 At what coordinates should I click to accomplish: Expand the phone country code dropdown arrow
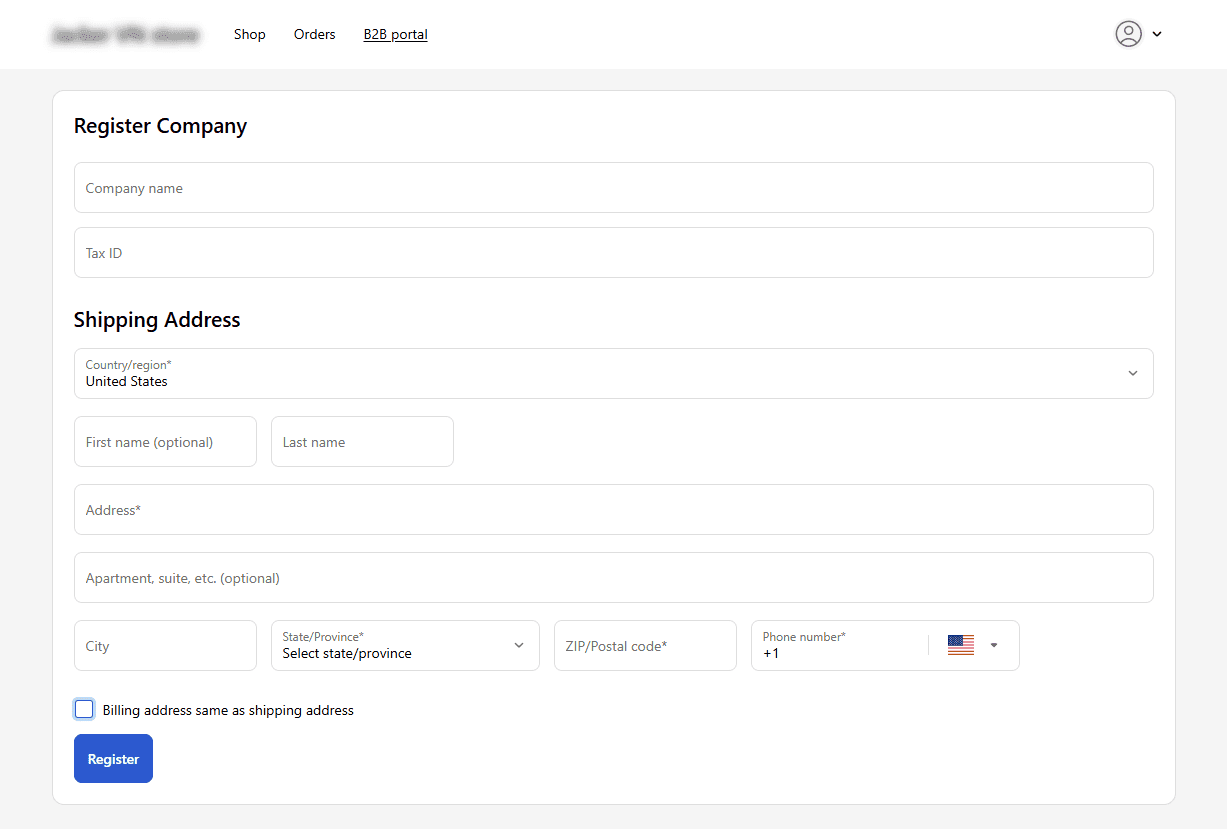(x=993, y=645)
